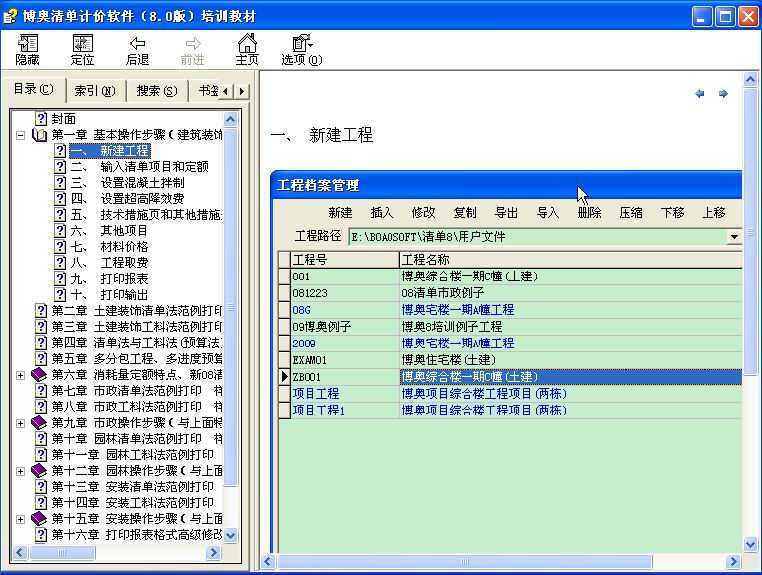This screenshot has width=762, height=575.
Task: Switch to the 书签 (Bookmarks) tab
Action: click(x=208, y=91)
